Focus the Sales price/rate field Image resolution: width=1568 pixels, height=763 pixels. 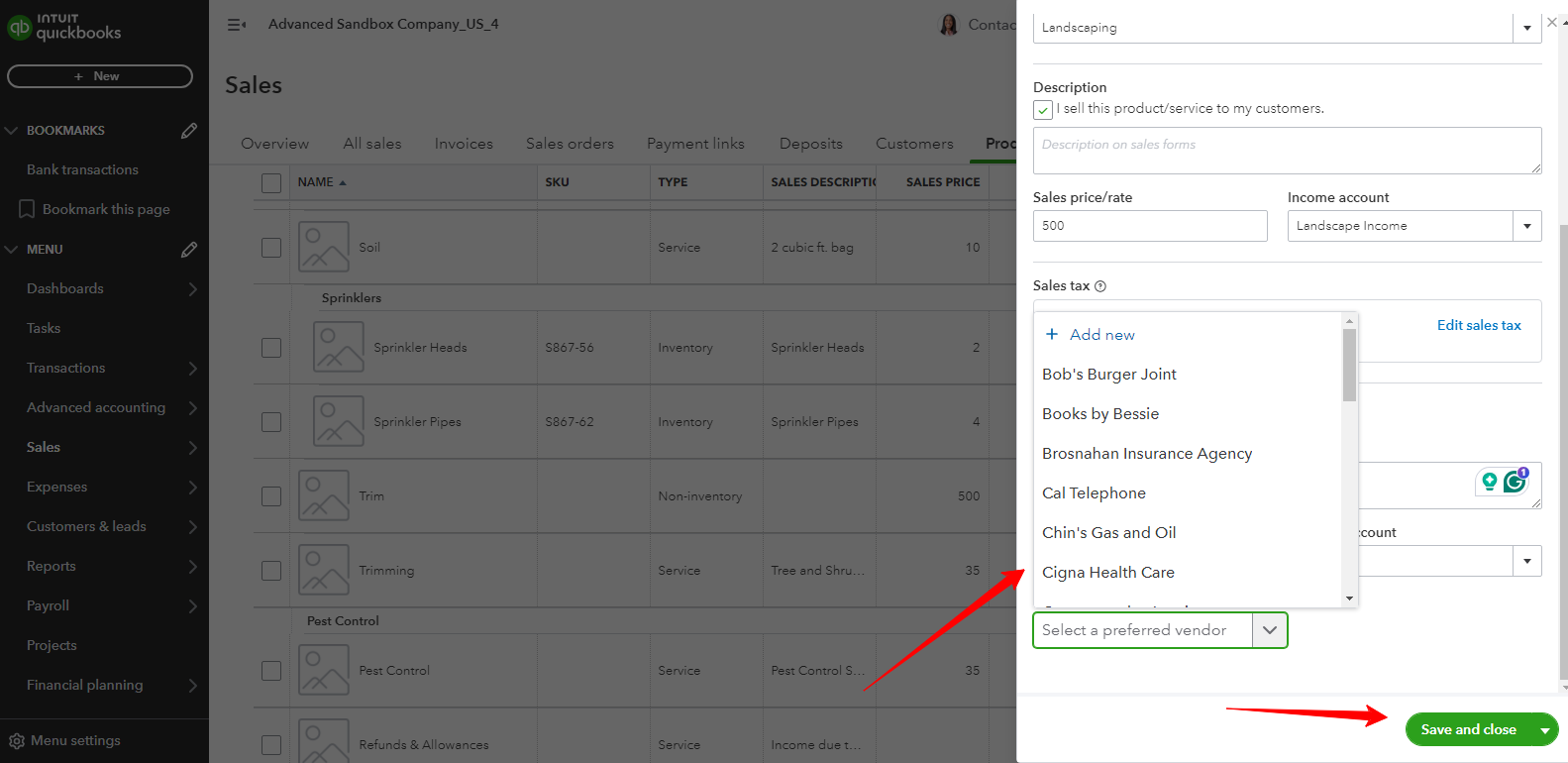pos(1150,226)
